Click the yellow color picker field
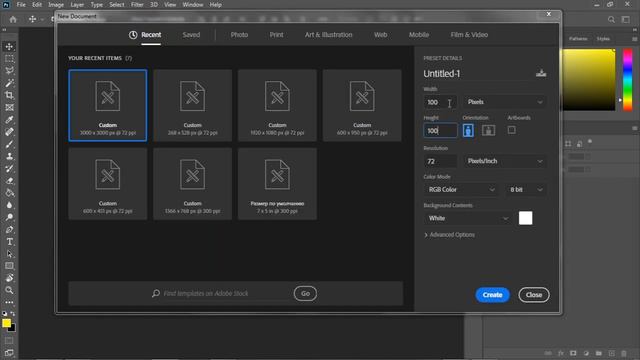 coord(589,80)
